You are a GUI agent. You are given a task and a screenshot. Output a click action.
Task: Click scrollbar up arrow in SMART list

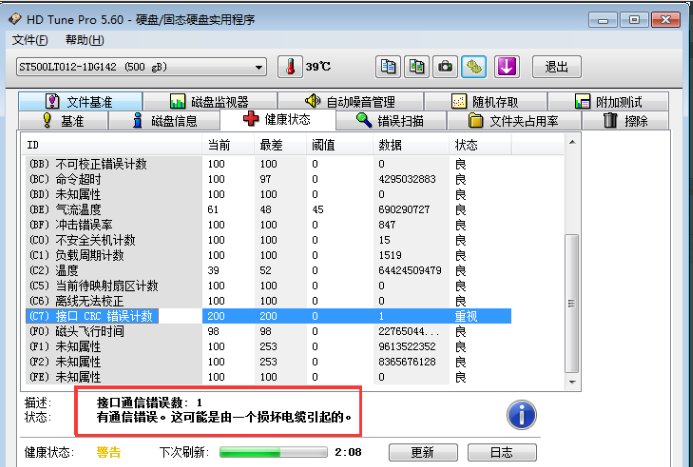pyautogui.click(x=572, y=142)
